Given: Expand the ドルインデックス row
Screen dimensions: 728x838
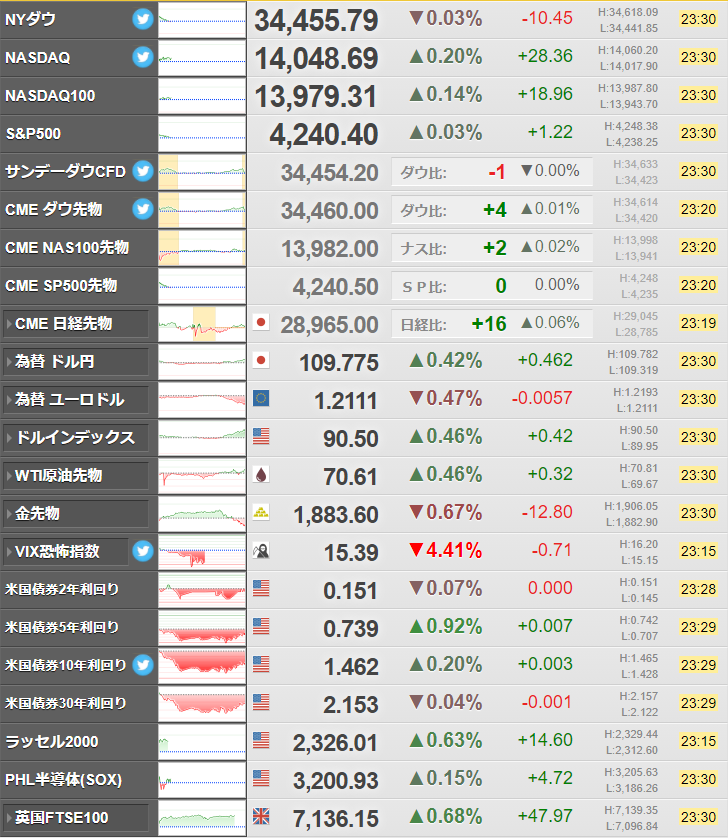Looking at the screenshot, I should tap(76, 438).
